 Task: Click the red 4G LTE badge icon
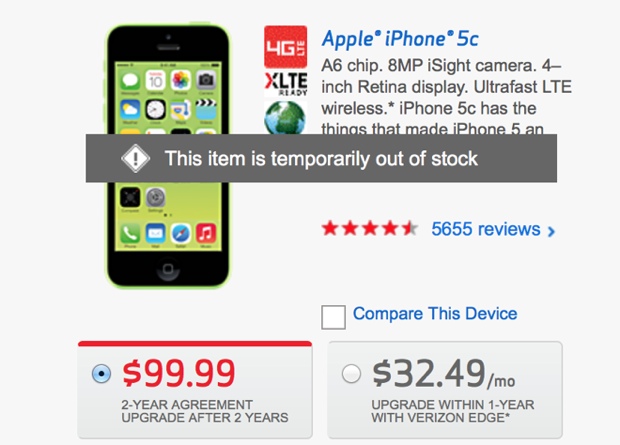tap(285, 47)
